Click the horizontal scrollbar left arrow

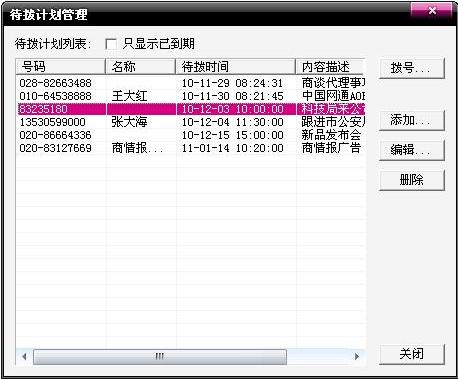(24, 357)
